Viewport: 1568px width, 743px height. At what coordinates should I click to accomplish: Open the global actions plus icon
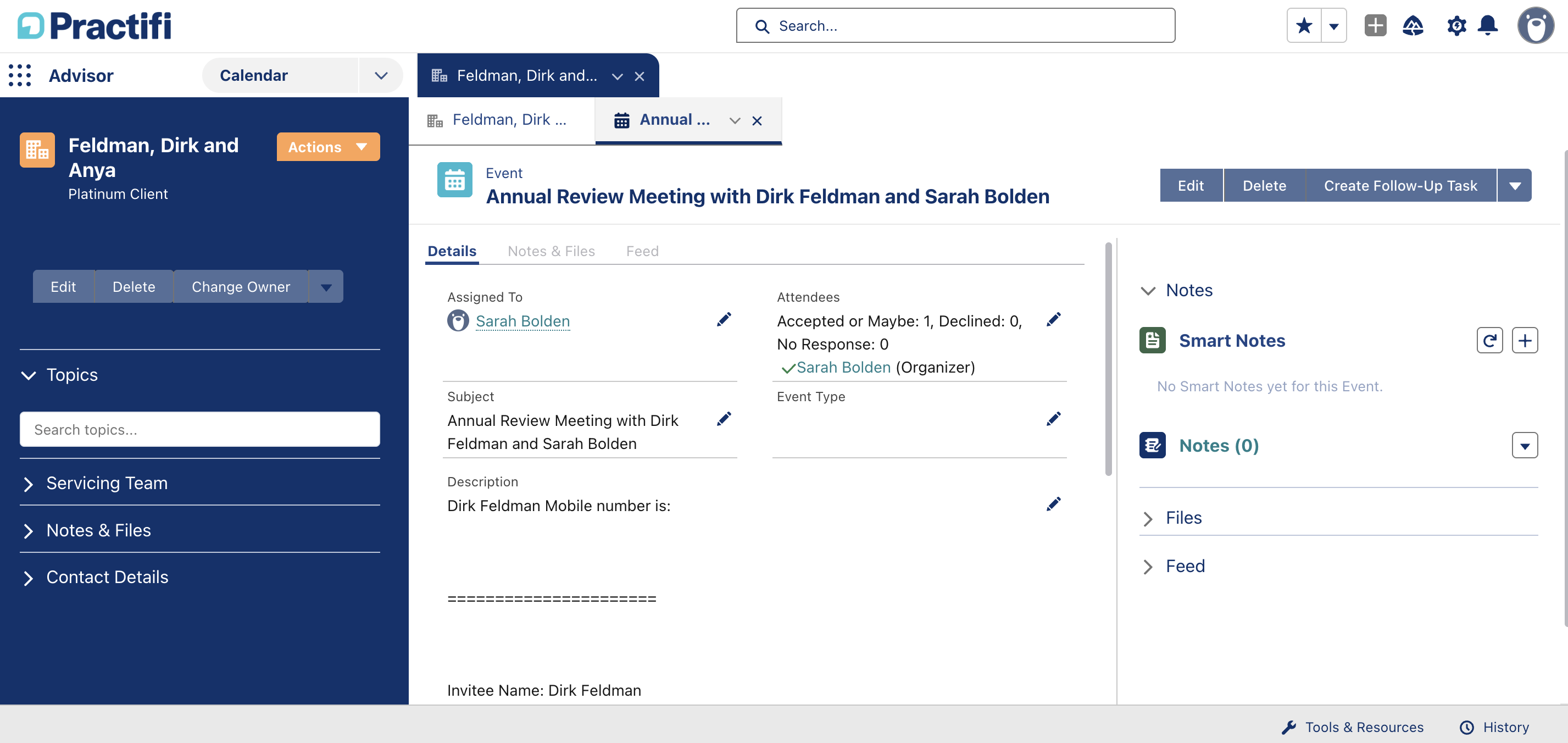1375,26
